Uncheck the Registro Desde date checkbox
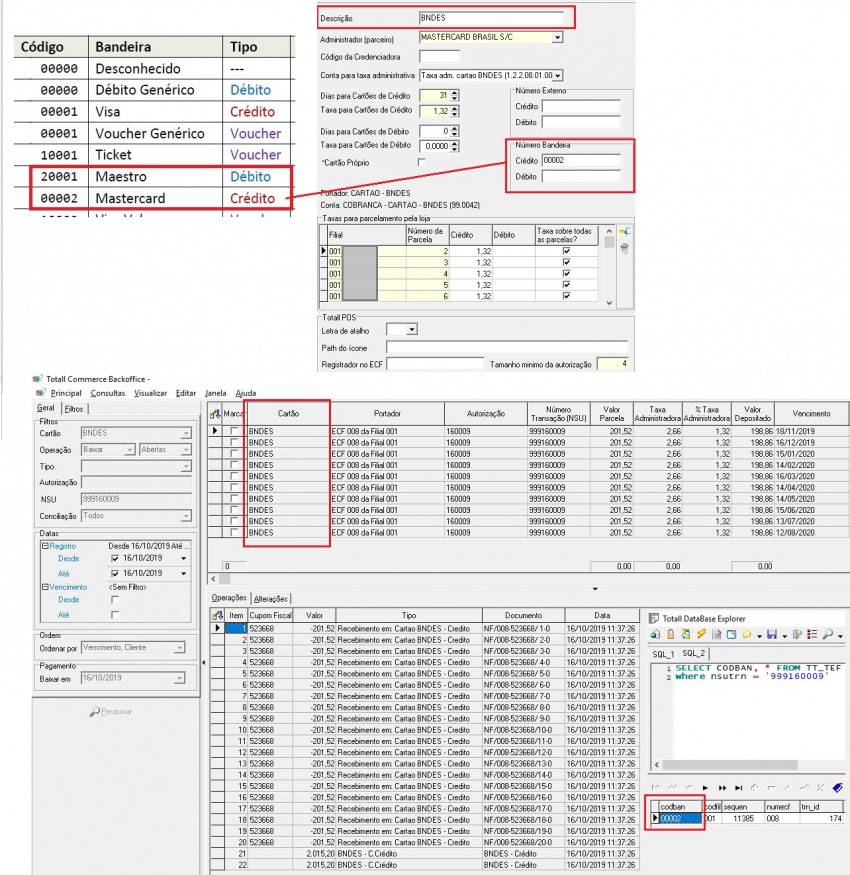The height and width of the screenshot is (875, 850). 114,558
